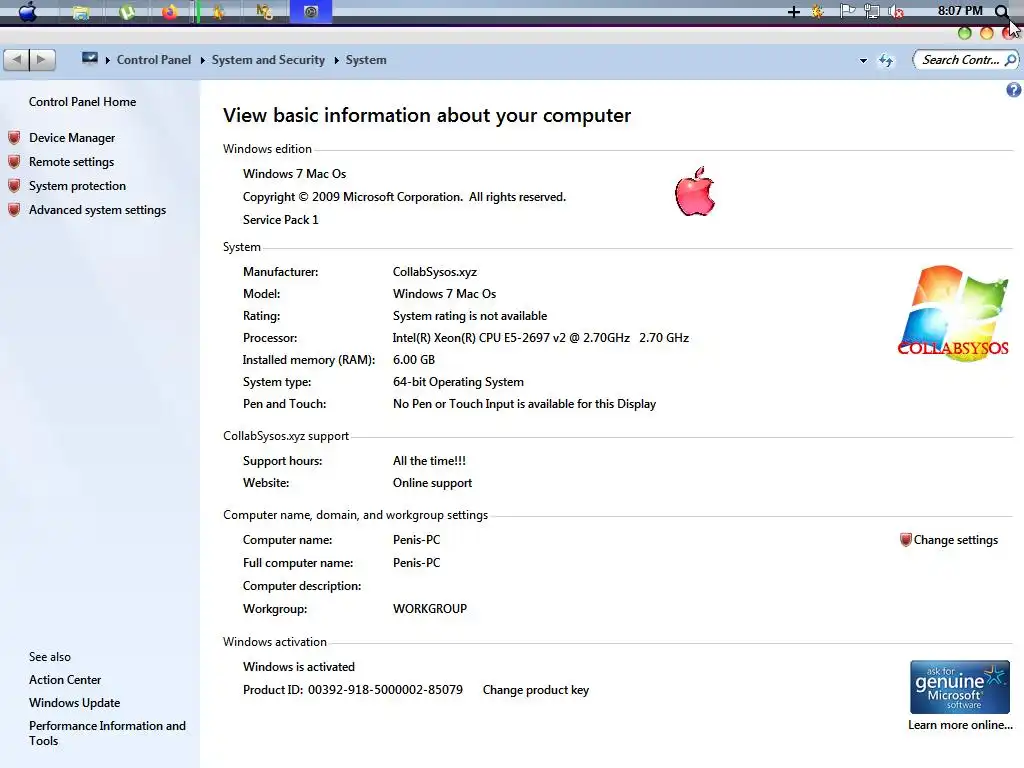Image resolution: width=1024 pixels, height=768 pixels.
Task: Click the computer icon in address bar
Action: click(x=89, y=59)
